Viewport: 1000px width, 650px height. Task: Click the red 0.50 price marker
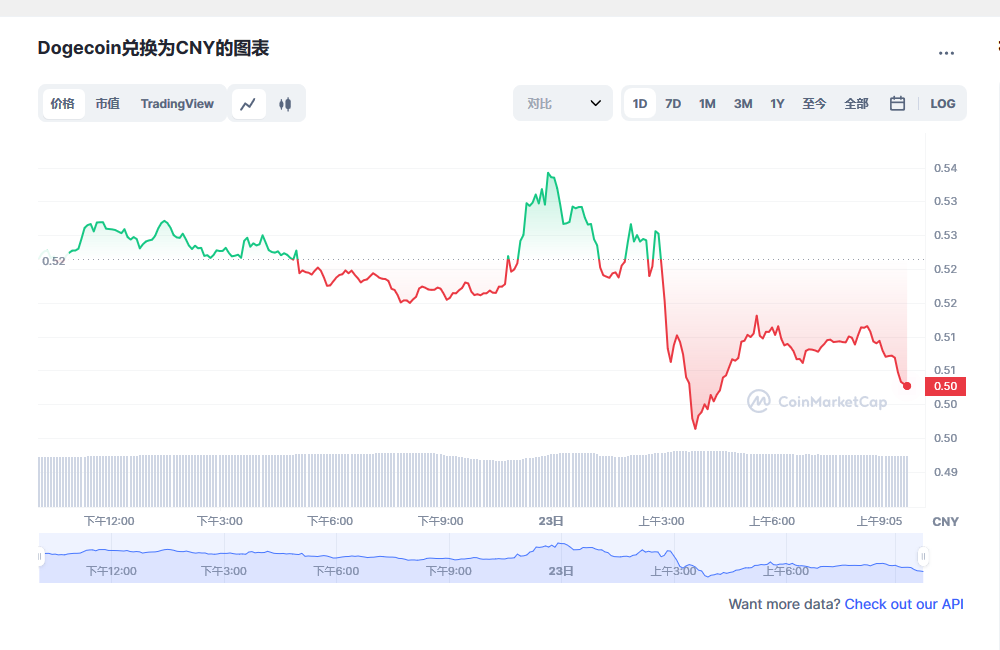944,385
